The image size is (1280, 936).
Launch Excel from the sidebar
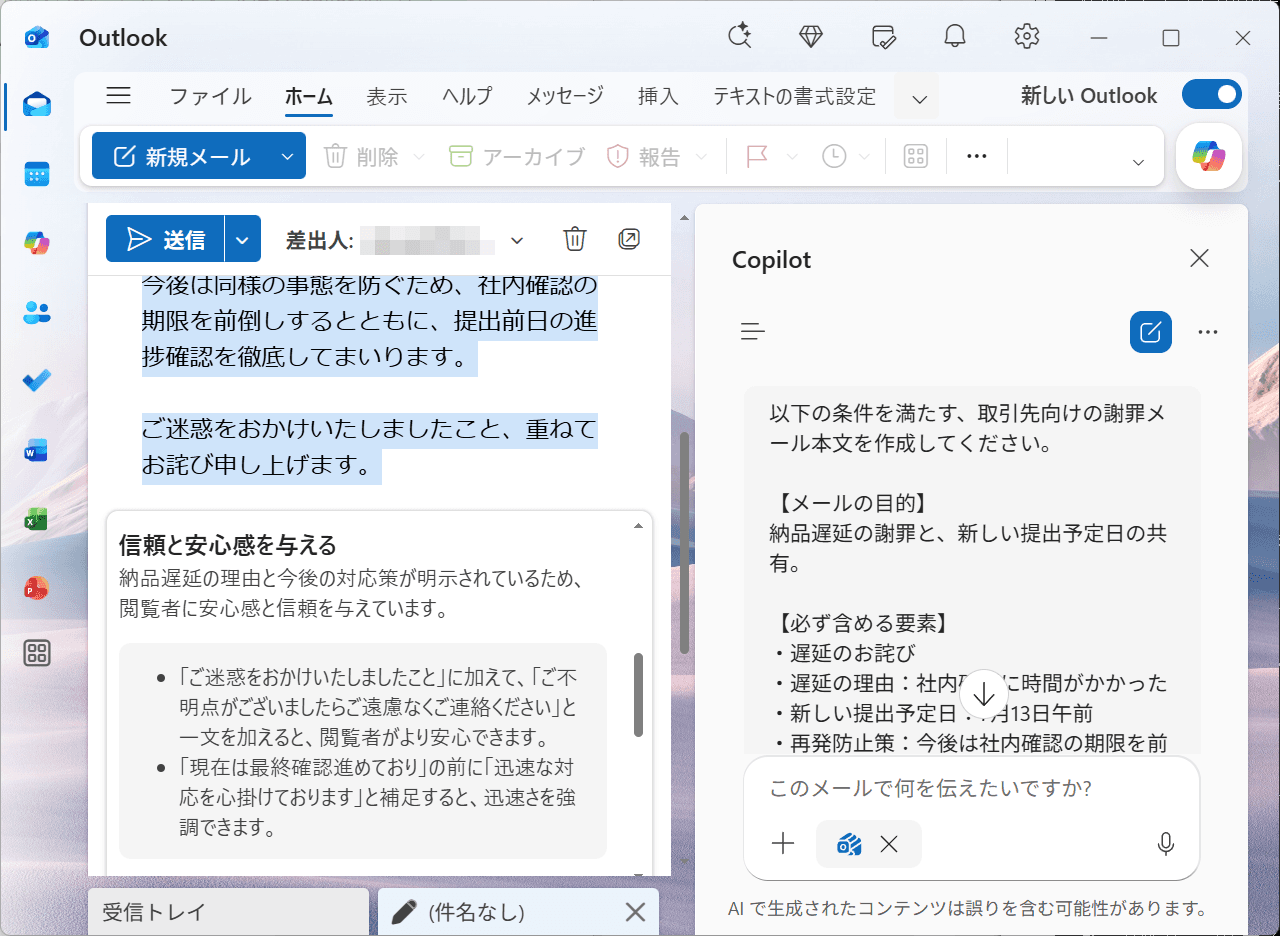pos(37,520)
